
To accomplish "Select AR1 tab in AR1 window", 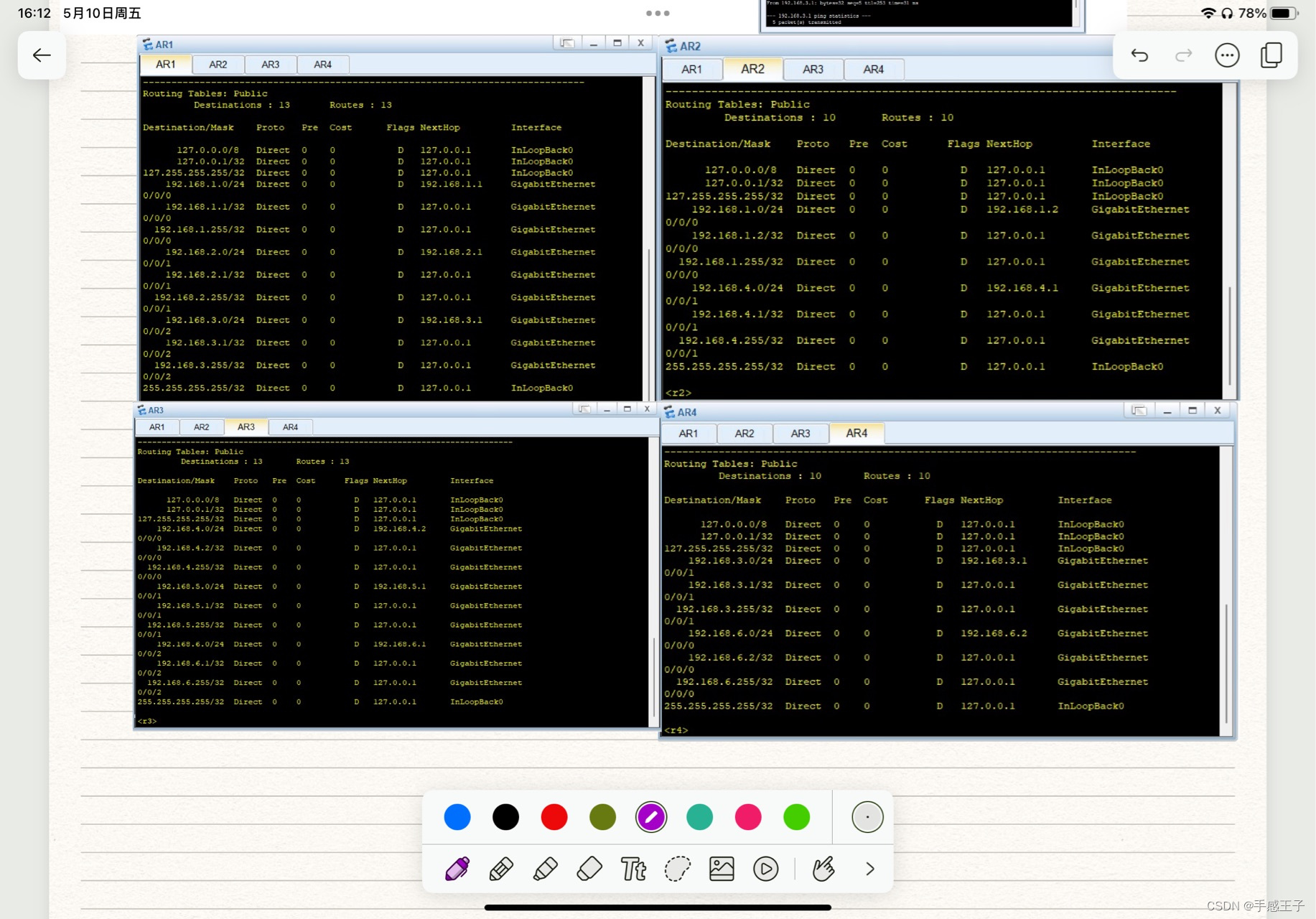I will click(166, 65).
